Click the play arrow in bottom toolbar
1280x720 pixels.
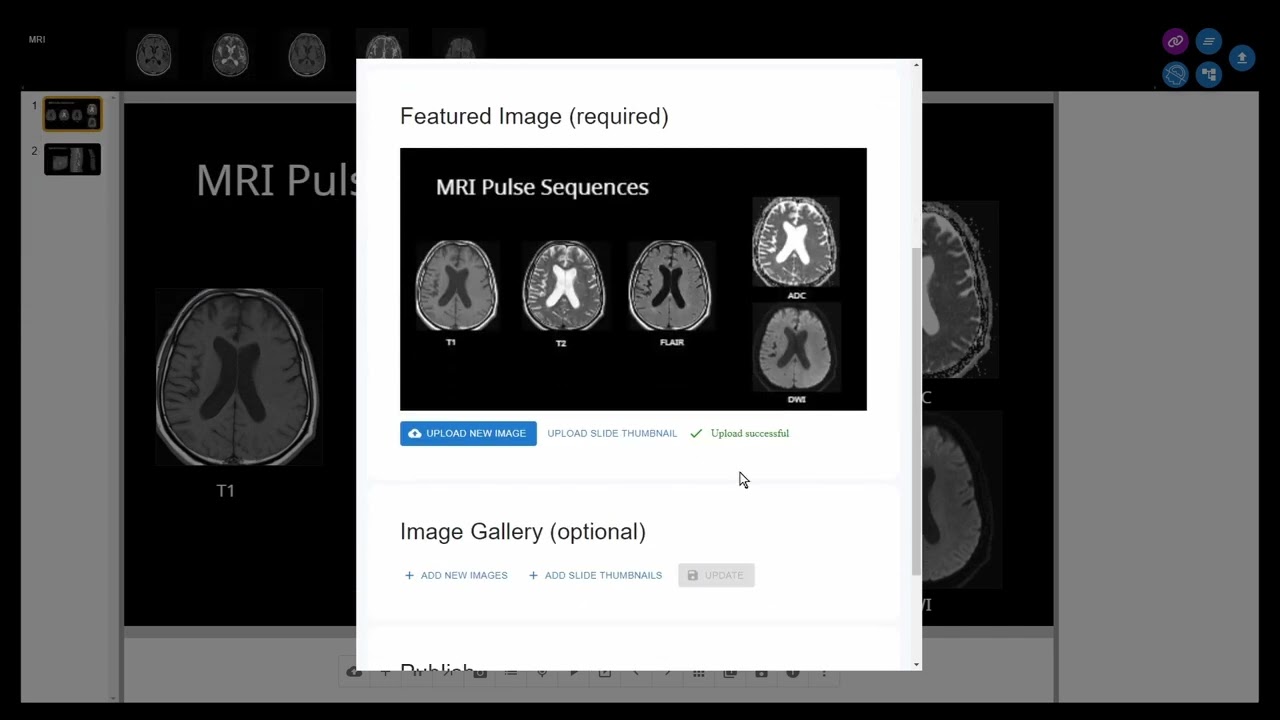(x=574, y=673)
